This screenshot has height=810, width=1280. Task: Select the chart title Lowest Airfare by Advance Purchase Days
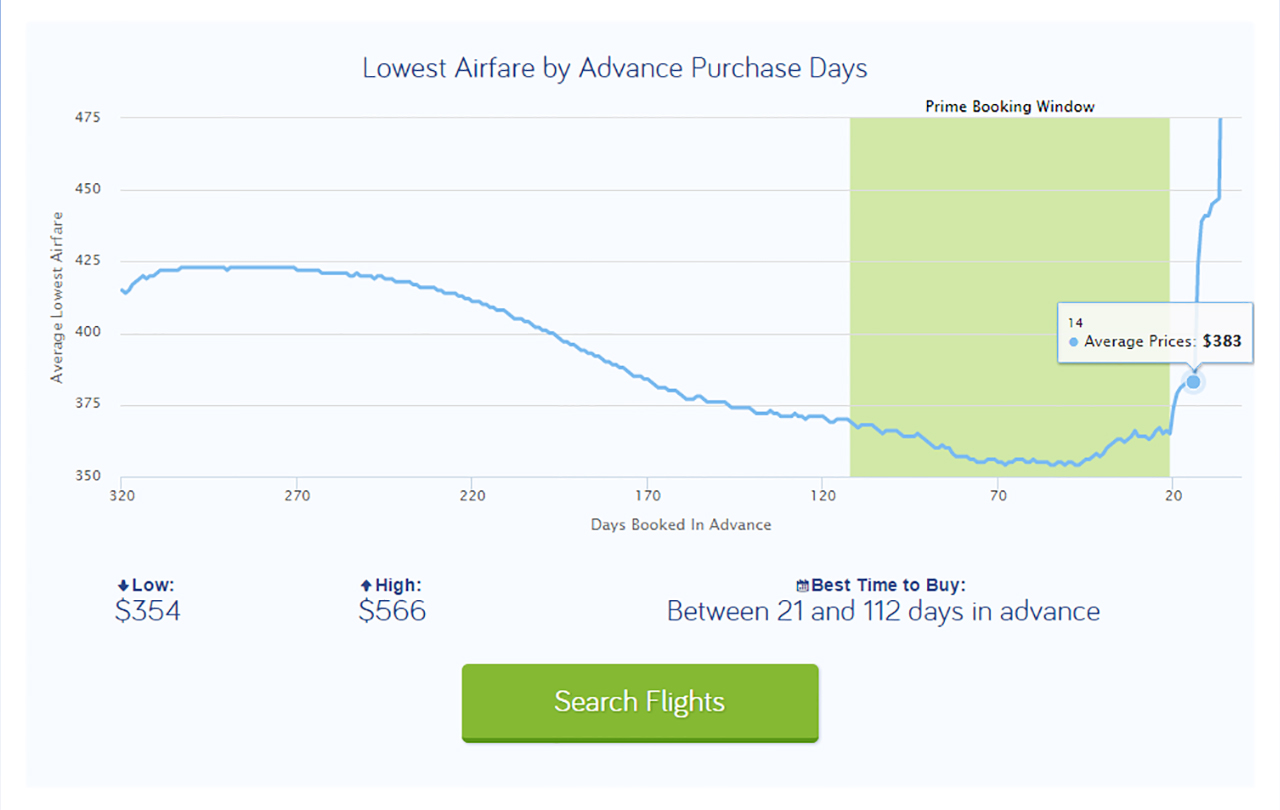614,68
